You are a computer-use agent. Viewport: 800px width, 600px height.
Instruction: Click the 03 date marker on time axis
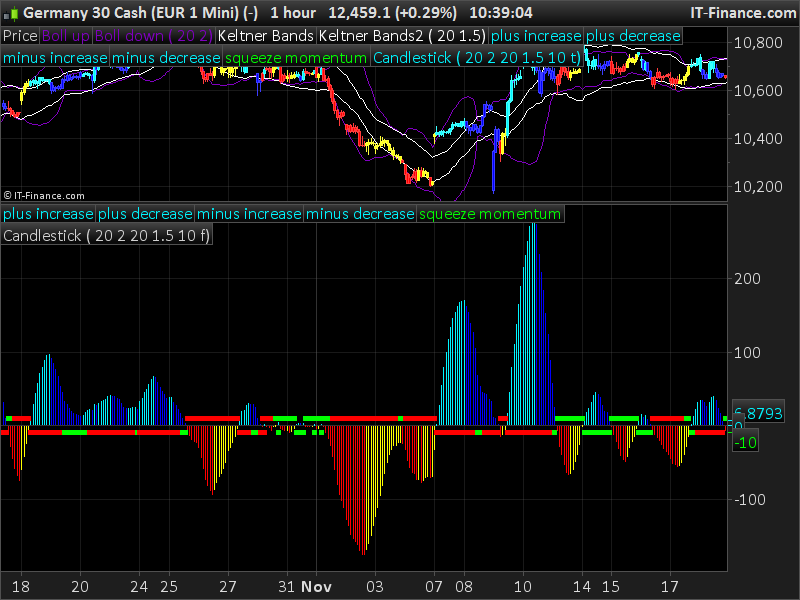[x=375, y=587]
